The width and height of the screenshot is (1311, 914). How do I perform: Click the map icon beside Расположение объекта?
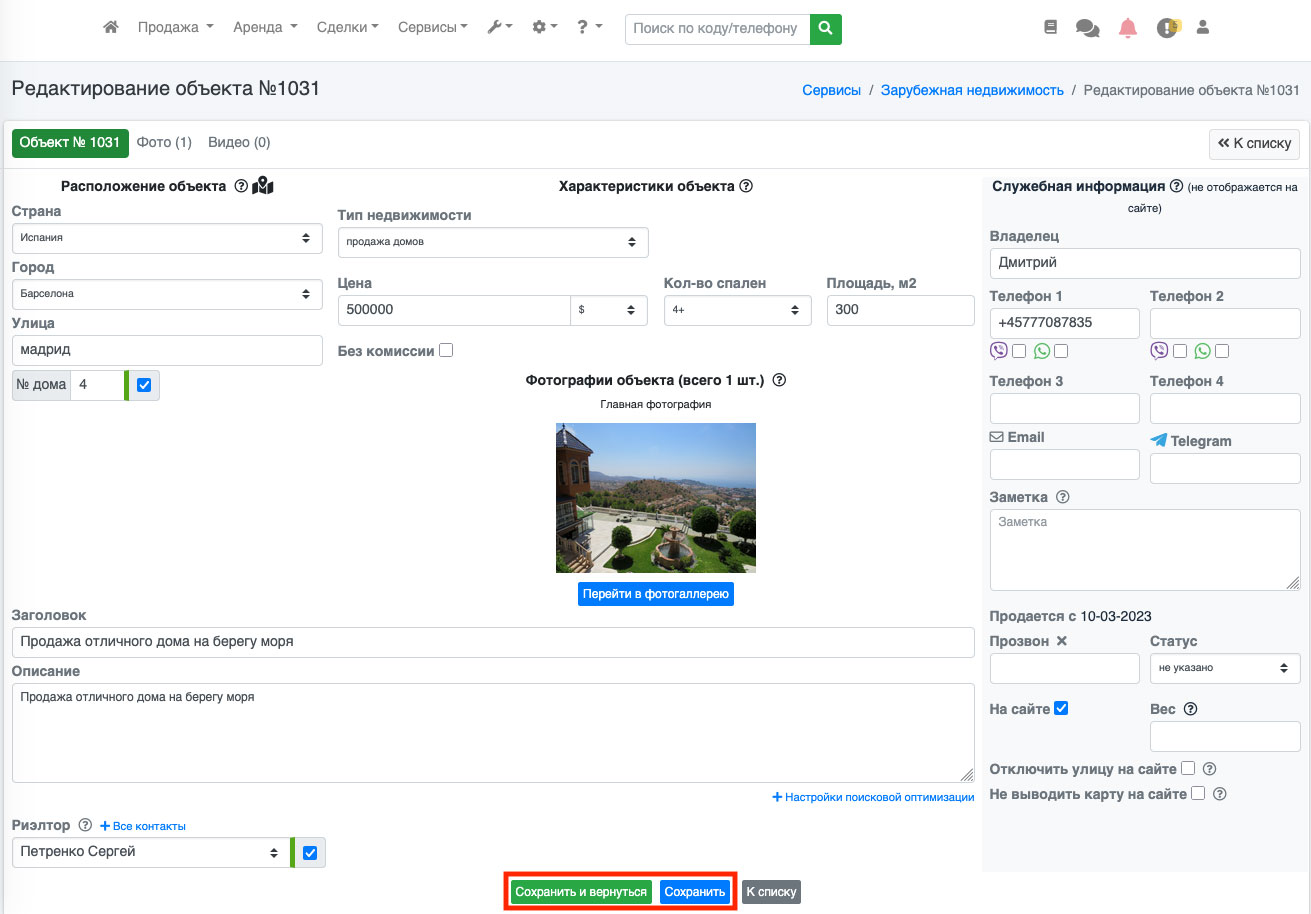[263, 186]
